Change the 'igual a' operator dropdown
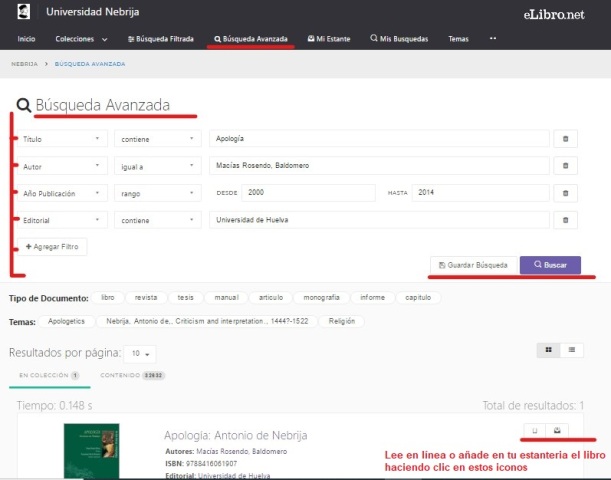This screenshot has height=480, width=611. [157, 166]
